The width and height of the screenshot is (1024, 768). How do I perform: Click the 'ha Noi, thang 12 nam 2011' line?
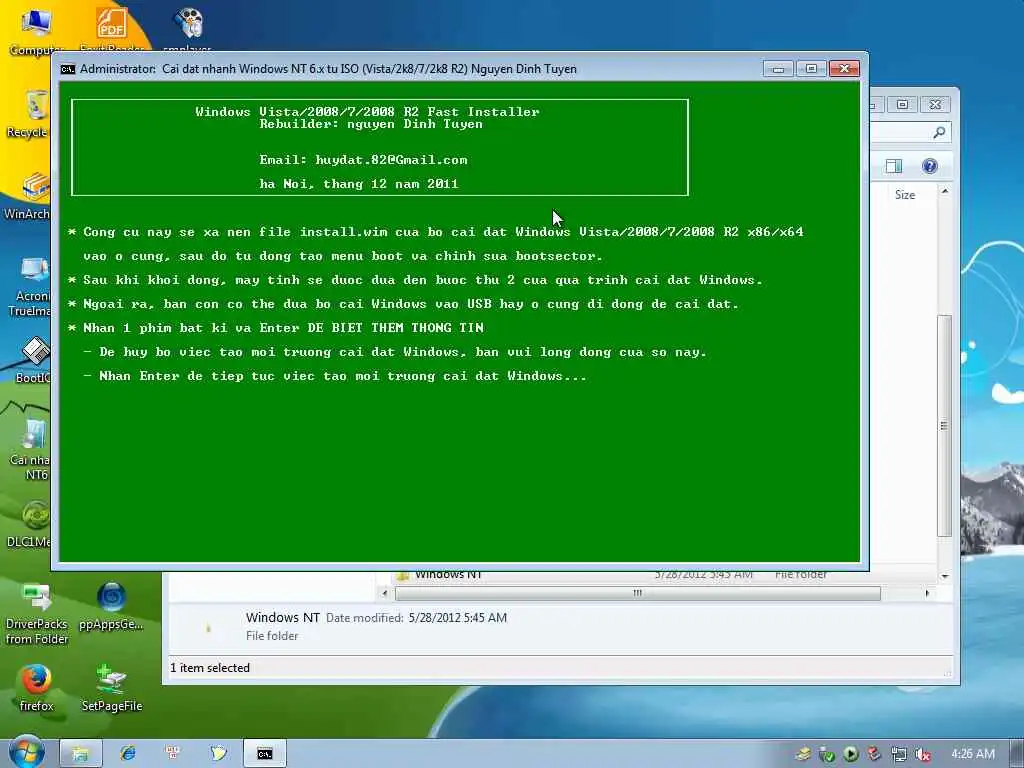point(359,184)
